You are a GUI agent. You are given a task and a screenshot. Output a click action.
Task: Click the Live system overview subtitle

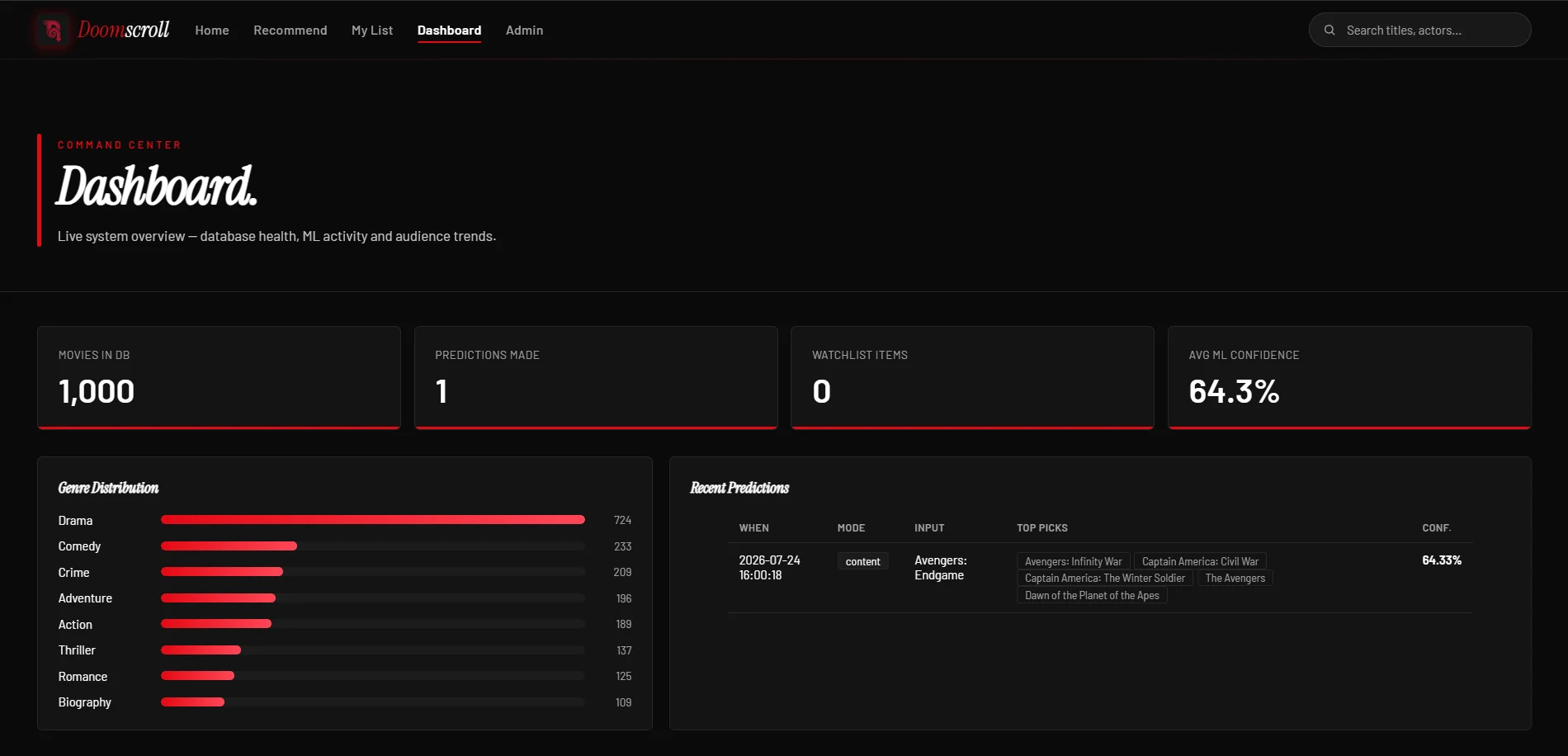276,236
